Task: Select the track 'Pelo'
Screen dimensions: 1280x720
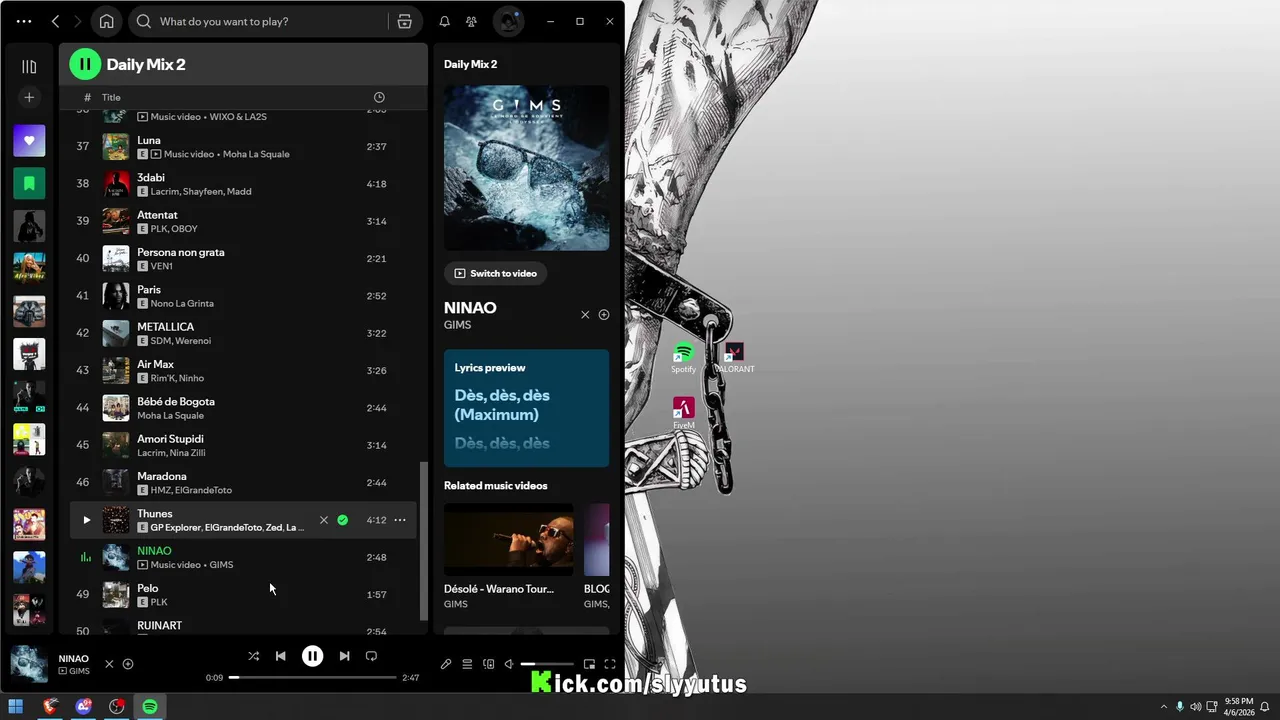Action: [147, 588]
